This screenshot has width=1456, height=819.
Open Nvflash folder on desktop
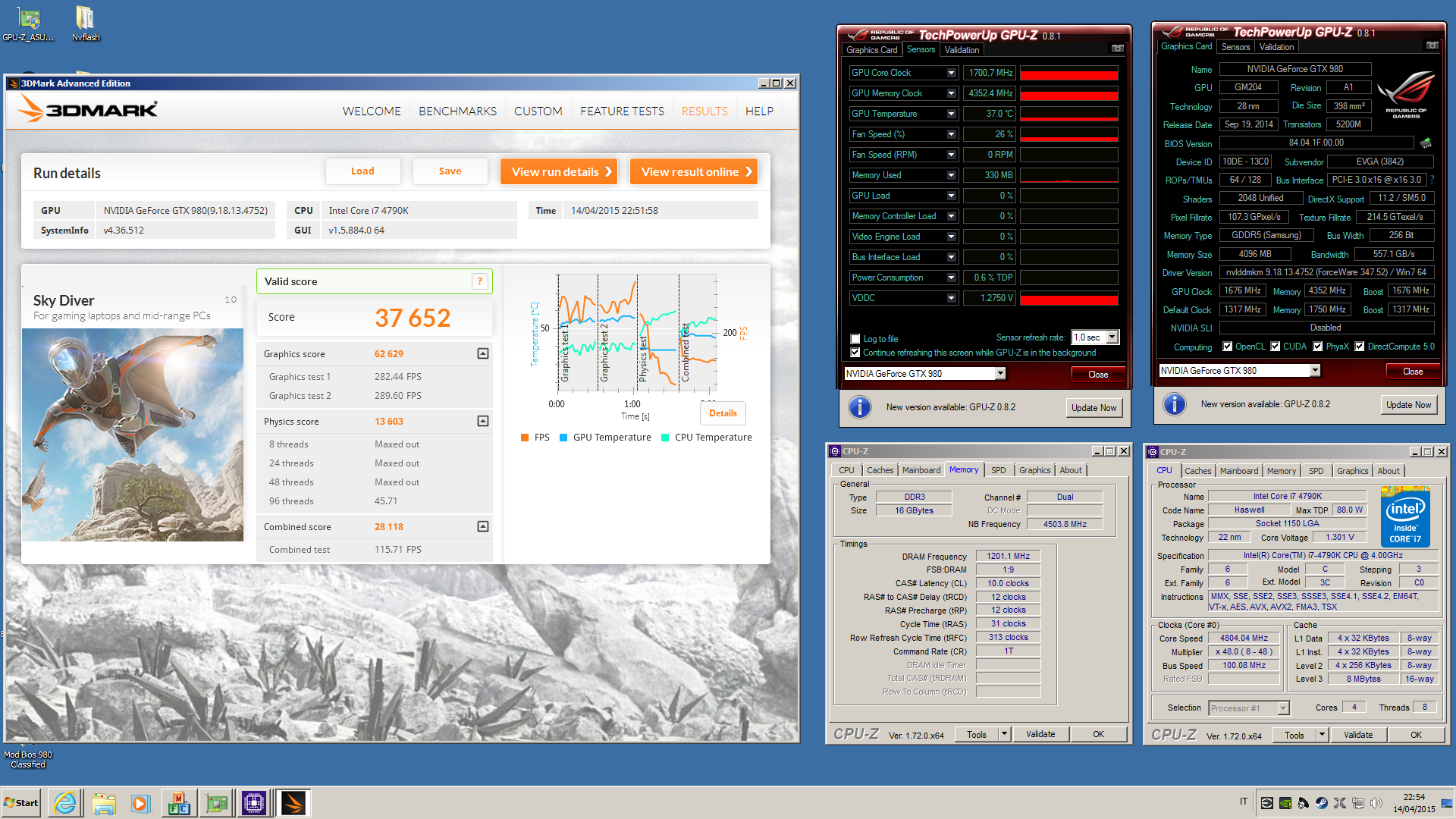pyautogui.click(x=85, y=24)
